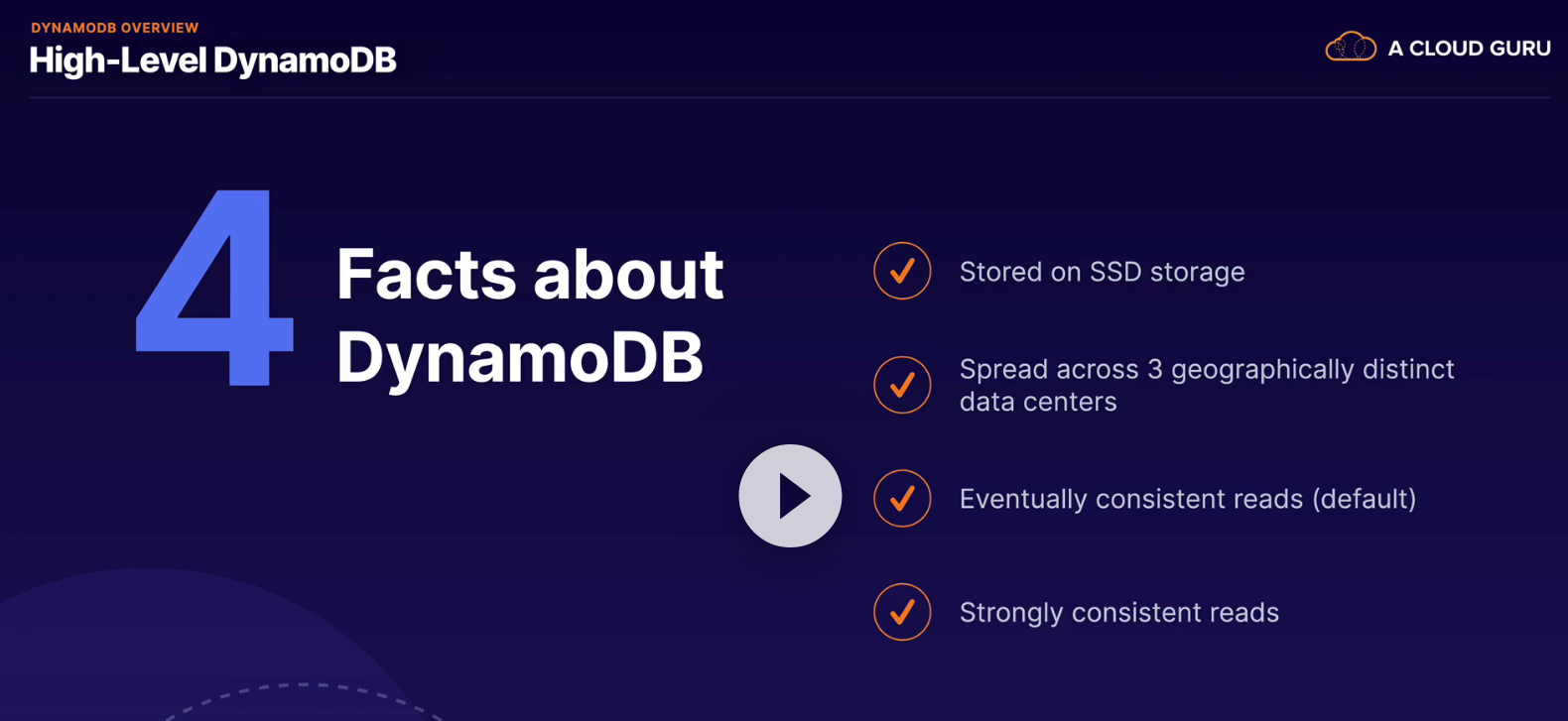This screenshot has height=721, width=1568.
Task: Click the A Cloud Guru cloud logo icon
Action: 1351,47
